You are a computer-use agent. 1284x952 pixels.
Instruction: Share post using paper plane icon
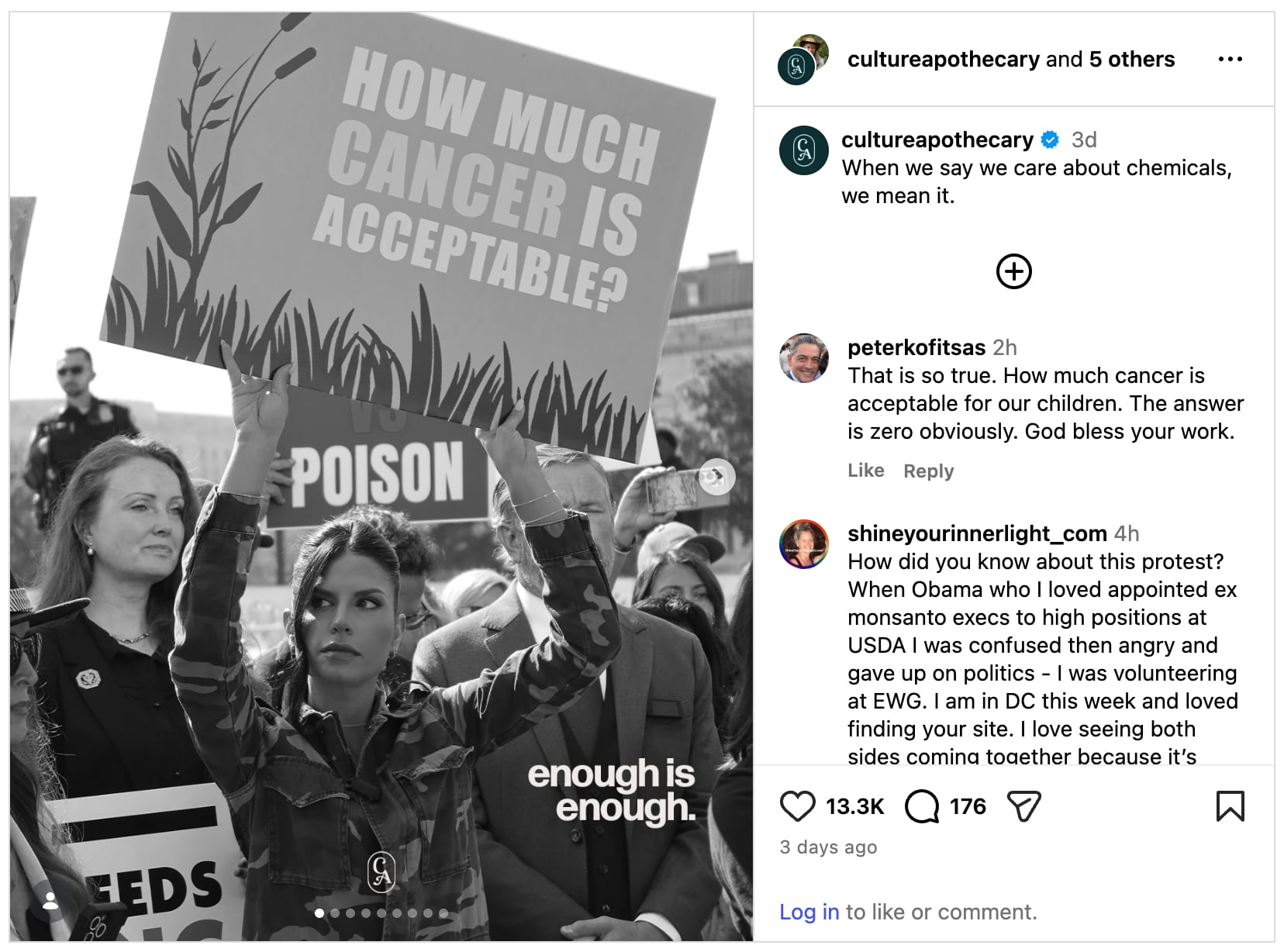1023,806
